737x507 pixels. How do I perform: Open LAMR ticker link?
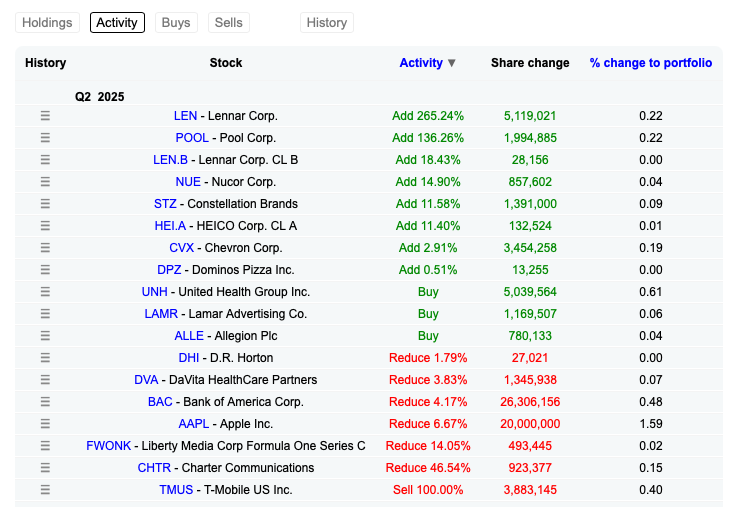click(161, 313)
